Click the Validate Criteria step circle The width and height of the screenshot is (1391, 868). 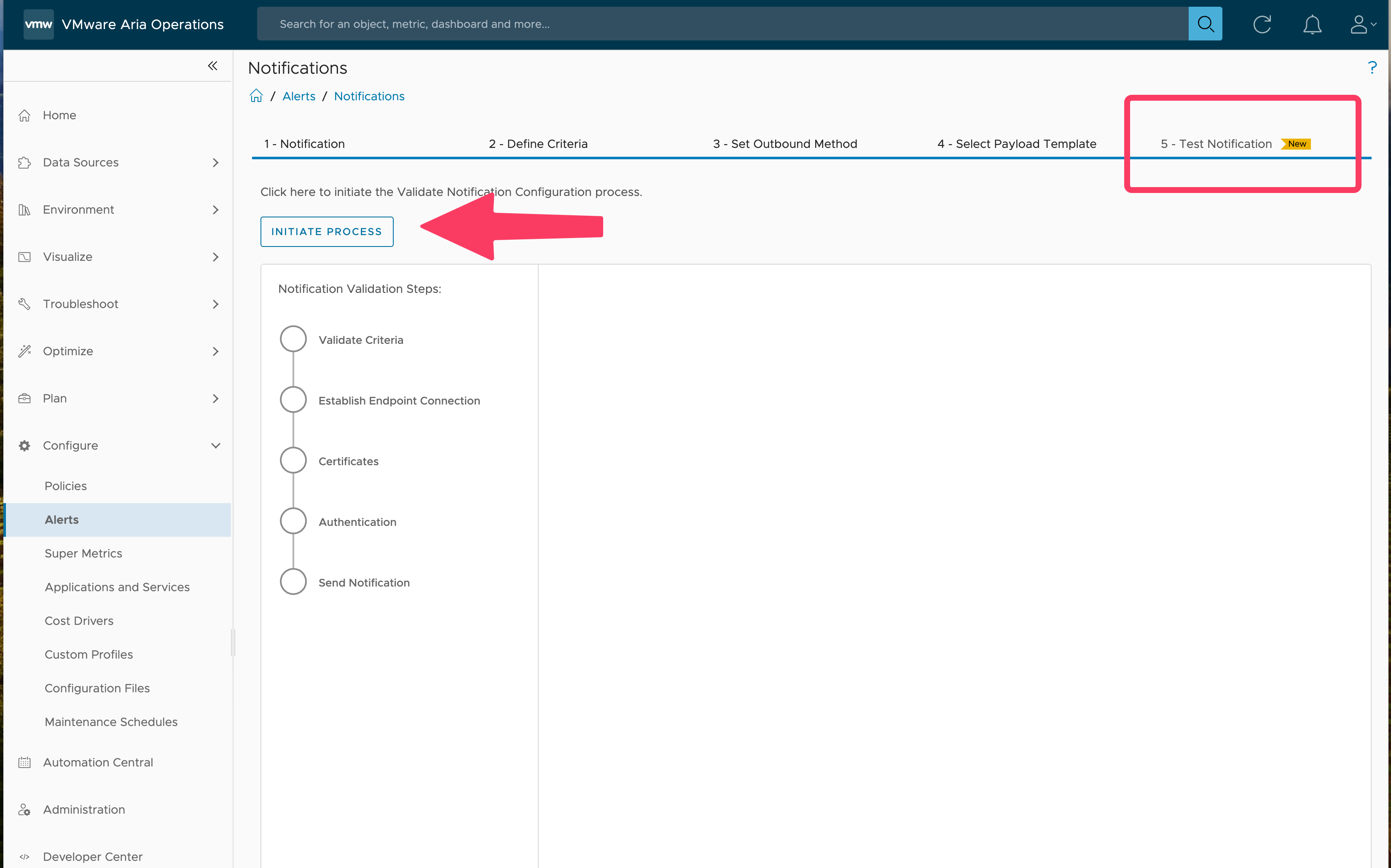(x=293, y=339)
